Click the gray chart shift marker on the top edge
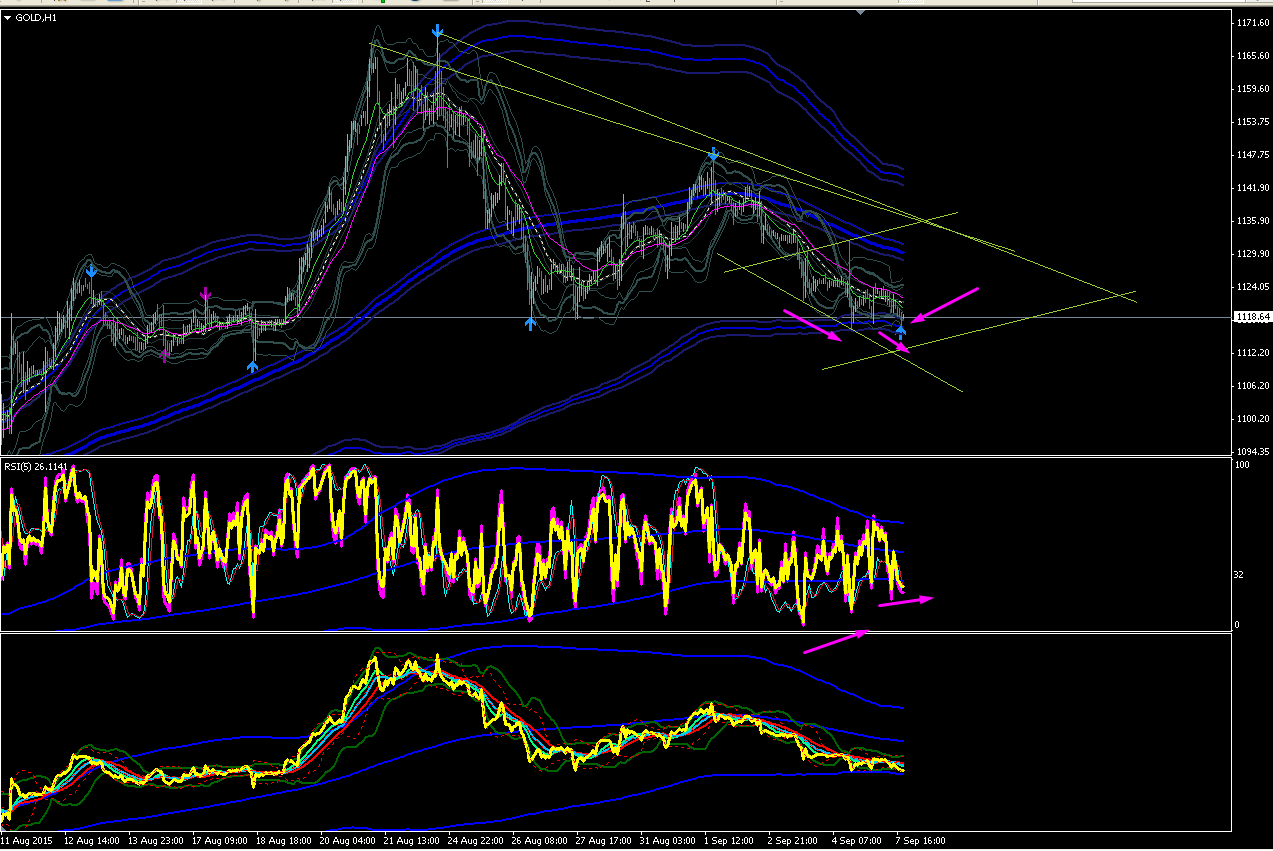 tap(860, 12)
